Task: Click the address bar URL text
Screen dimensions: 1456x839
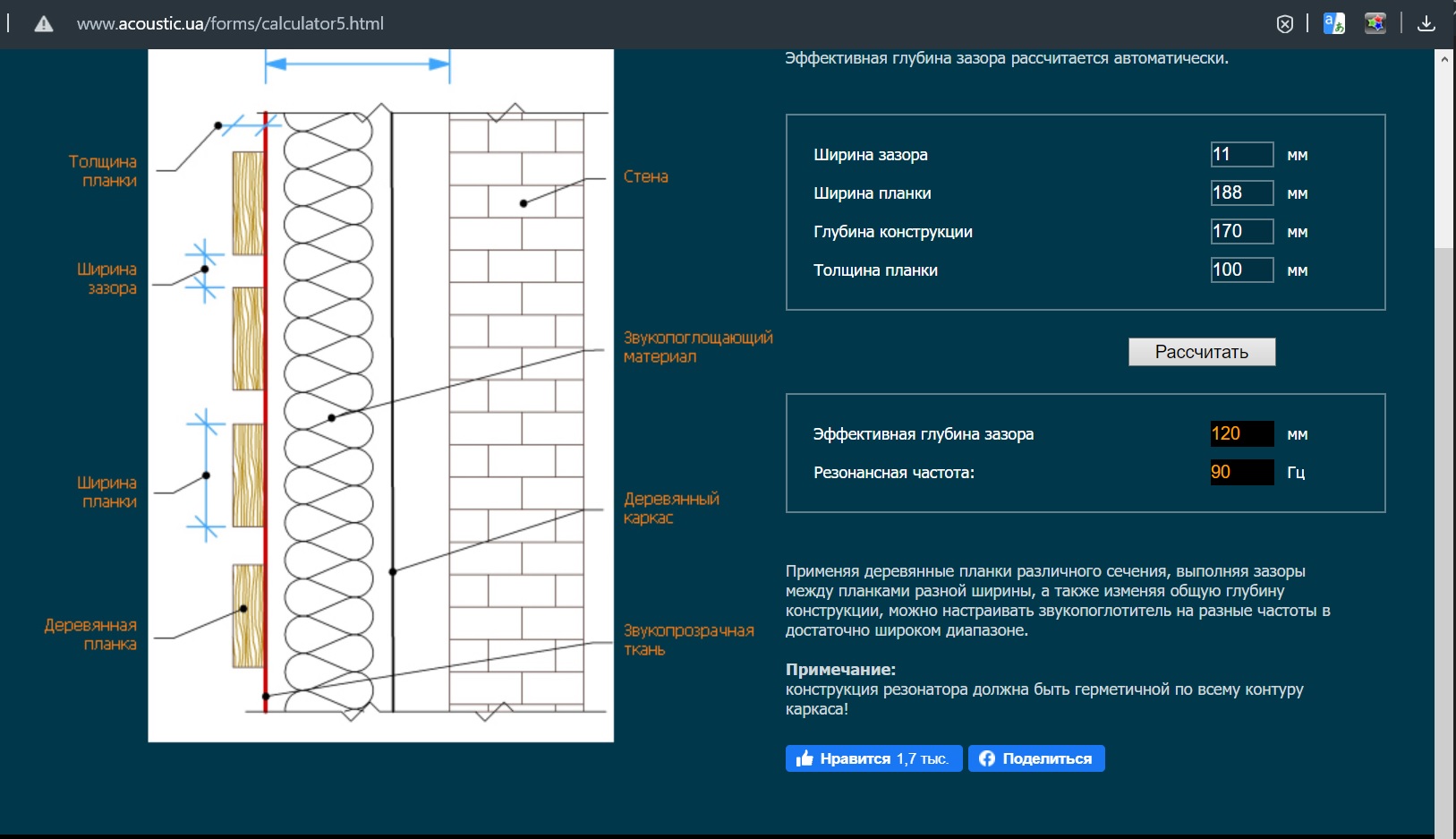Action: click(x=230, y=24)
